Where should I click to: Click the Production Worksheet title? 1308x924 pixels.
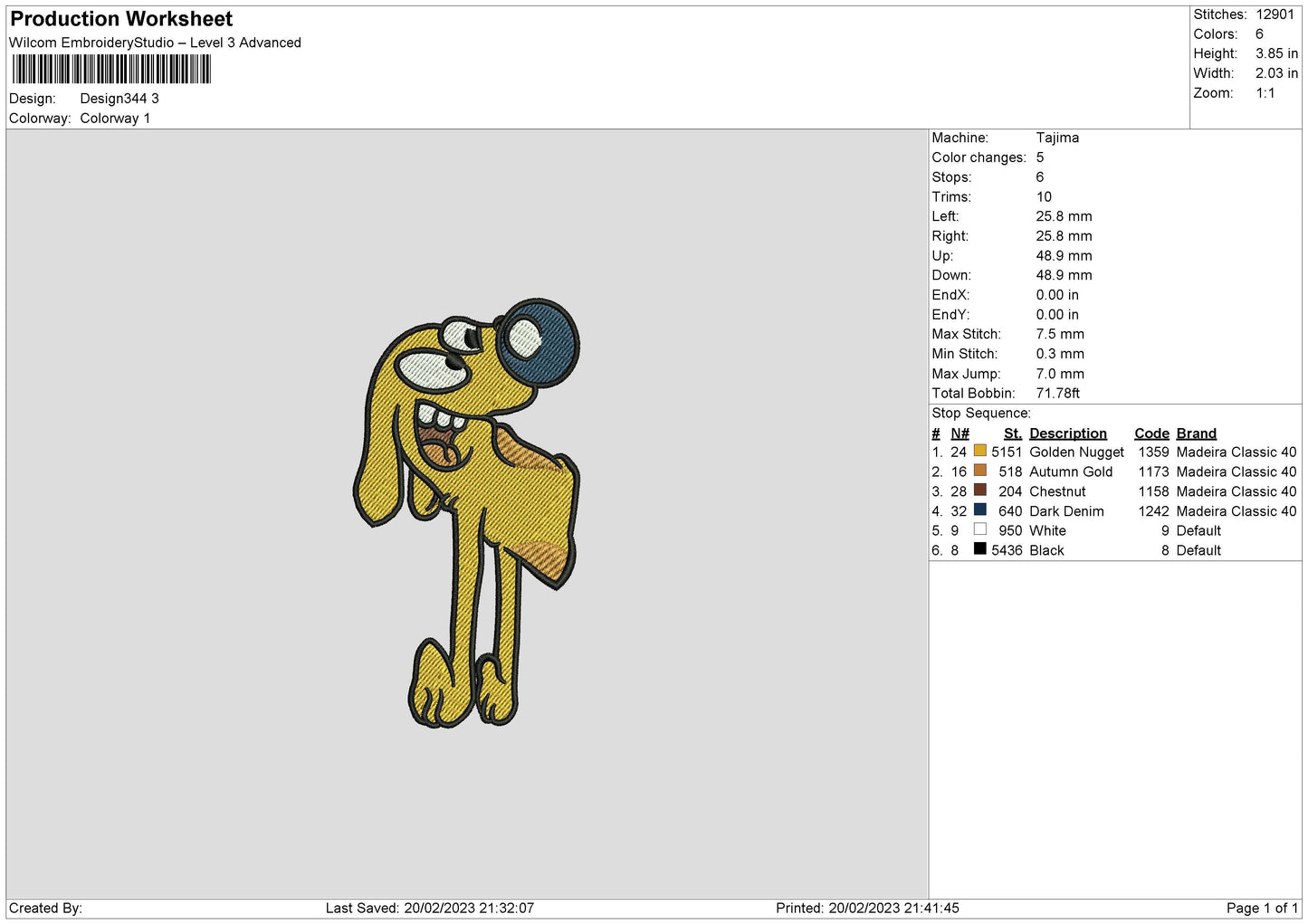click(x=121, y=19)
